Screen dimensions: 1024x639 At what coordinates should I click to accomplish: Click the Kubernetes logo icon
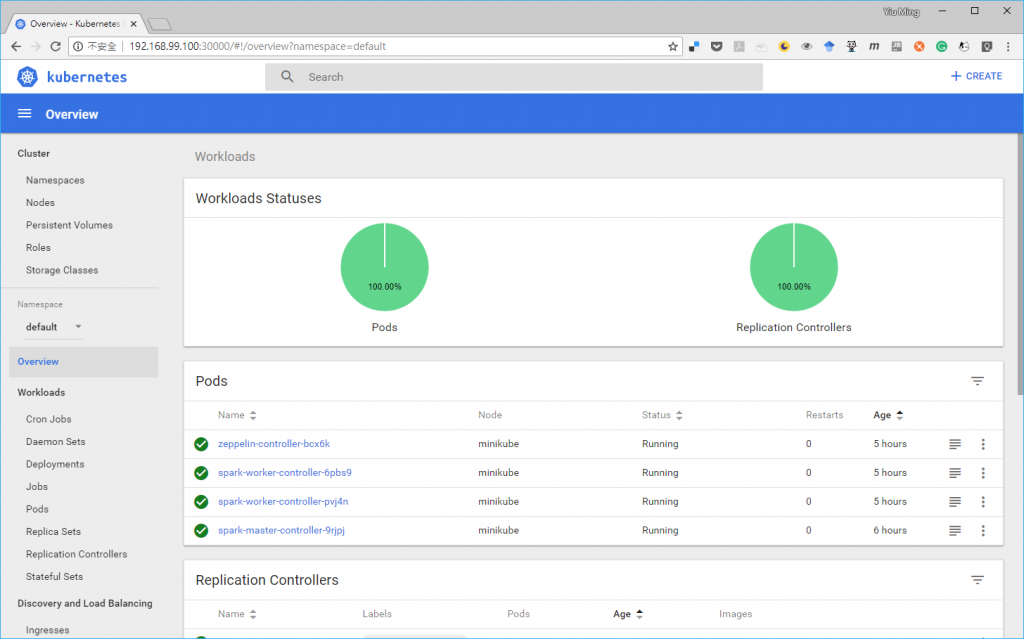27,77
